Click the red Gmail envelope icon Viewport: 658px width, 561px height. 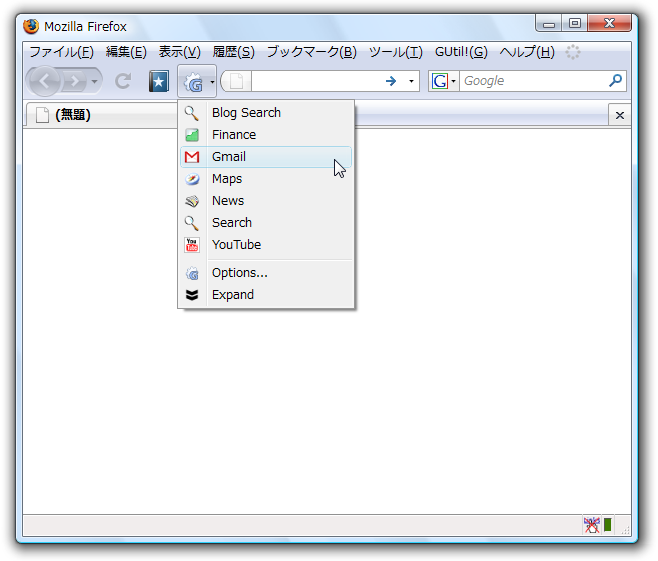coord(192,157)
